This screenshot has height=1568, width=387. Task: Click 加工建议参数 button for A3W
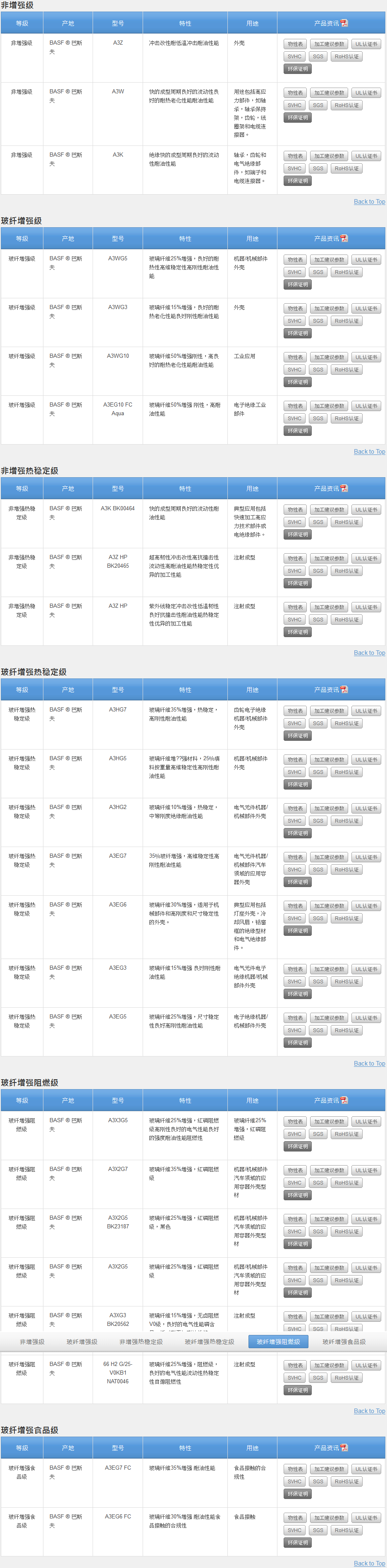329,93
